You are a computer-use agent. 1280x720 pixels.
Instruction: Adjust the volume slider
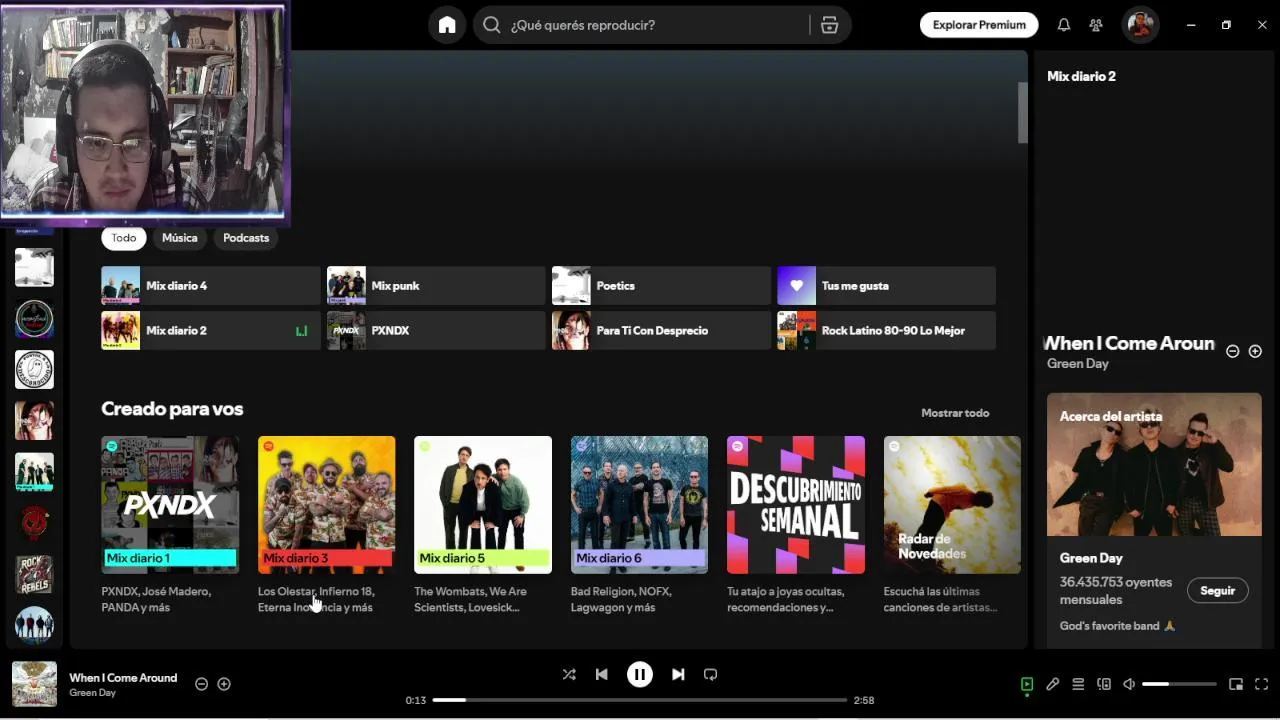click(x=1179, y=685)
